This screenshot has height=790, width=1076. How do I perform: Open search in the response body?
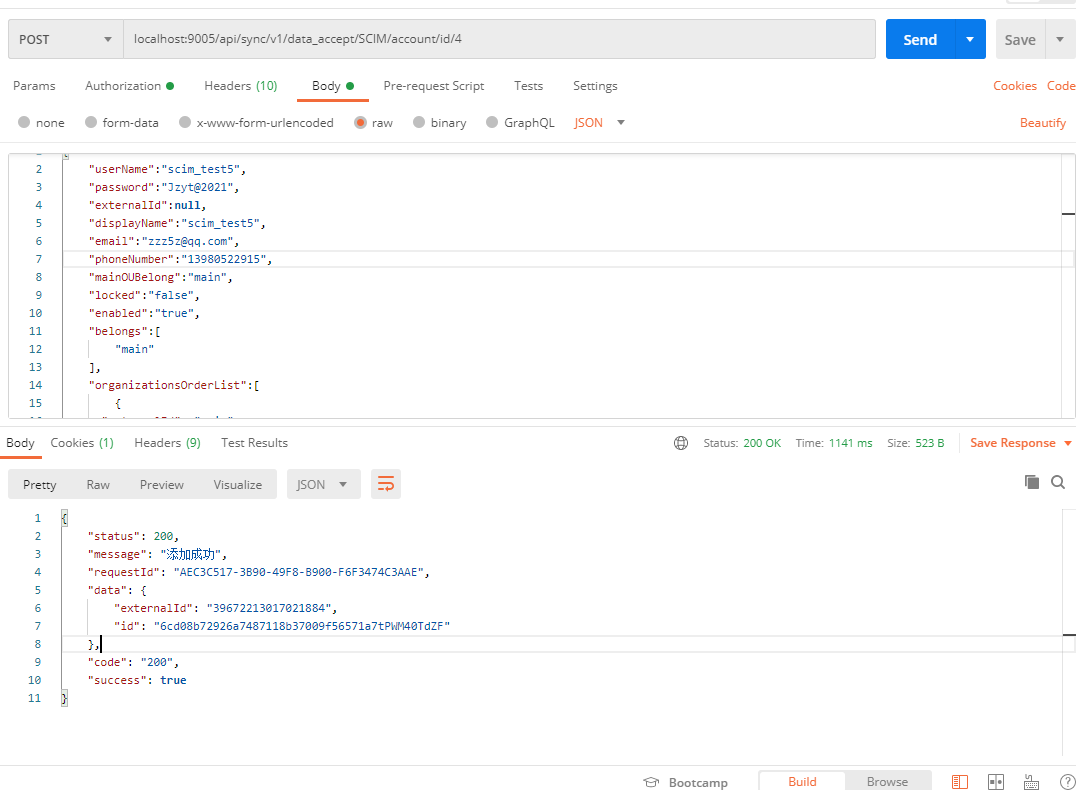click(x=1058, y=482)
